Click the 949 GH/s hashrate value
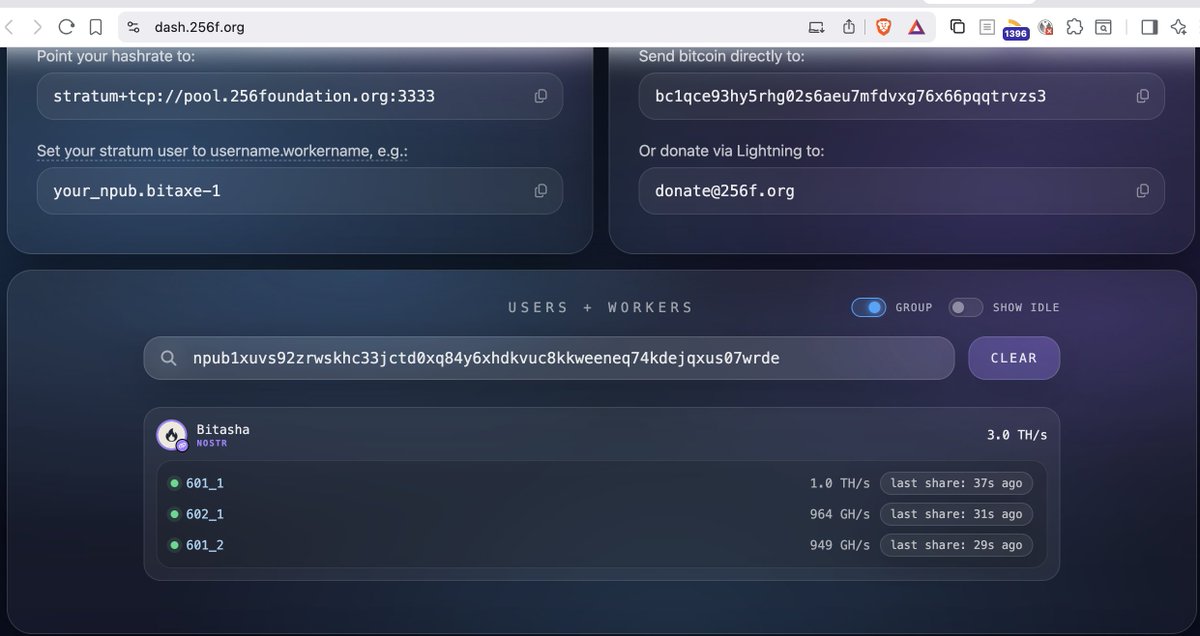 point(840,545)
